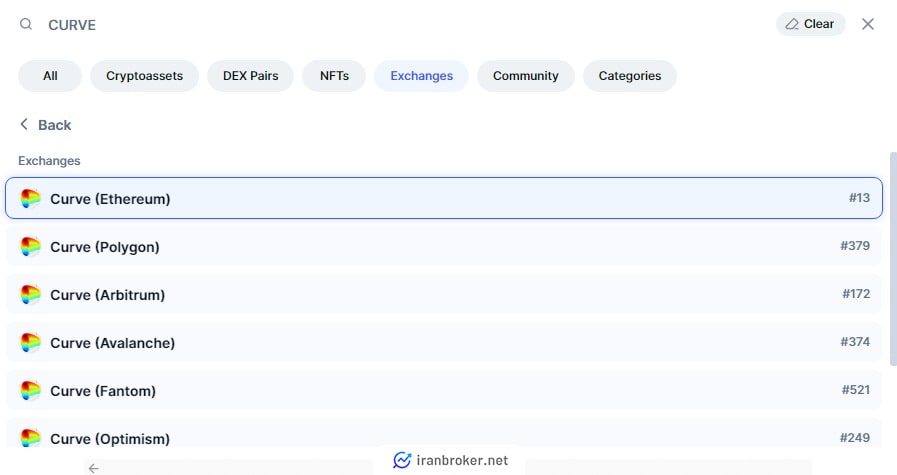
Task: Open Curve (Arbitrum) exchange result
Action: 444,294
